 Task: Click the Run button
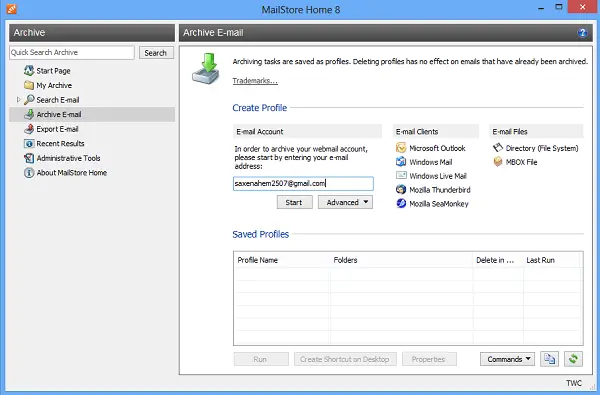261,359
